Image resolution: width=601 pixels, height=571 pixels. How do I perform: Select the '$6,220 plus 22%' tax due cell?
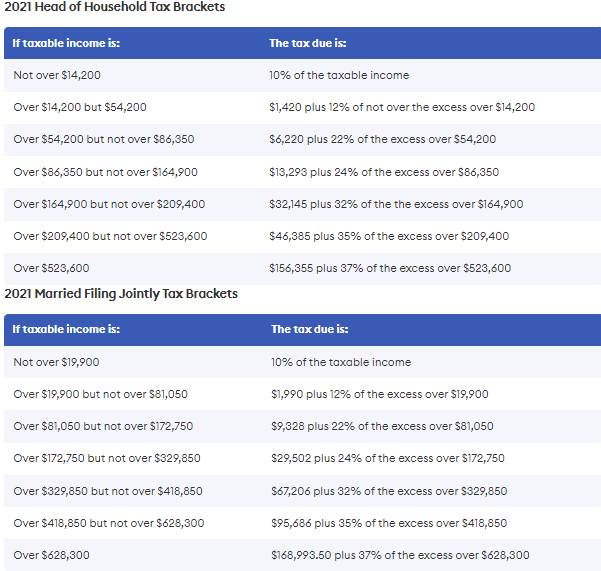tap(383, 139)
